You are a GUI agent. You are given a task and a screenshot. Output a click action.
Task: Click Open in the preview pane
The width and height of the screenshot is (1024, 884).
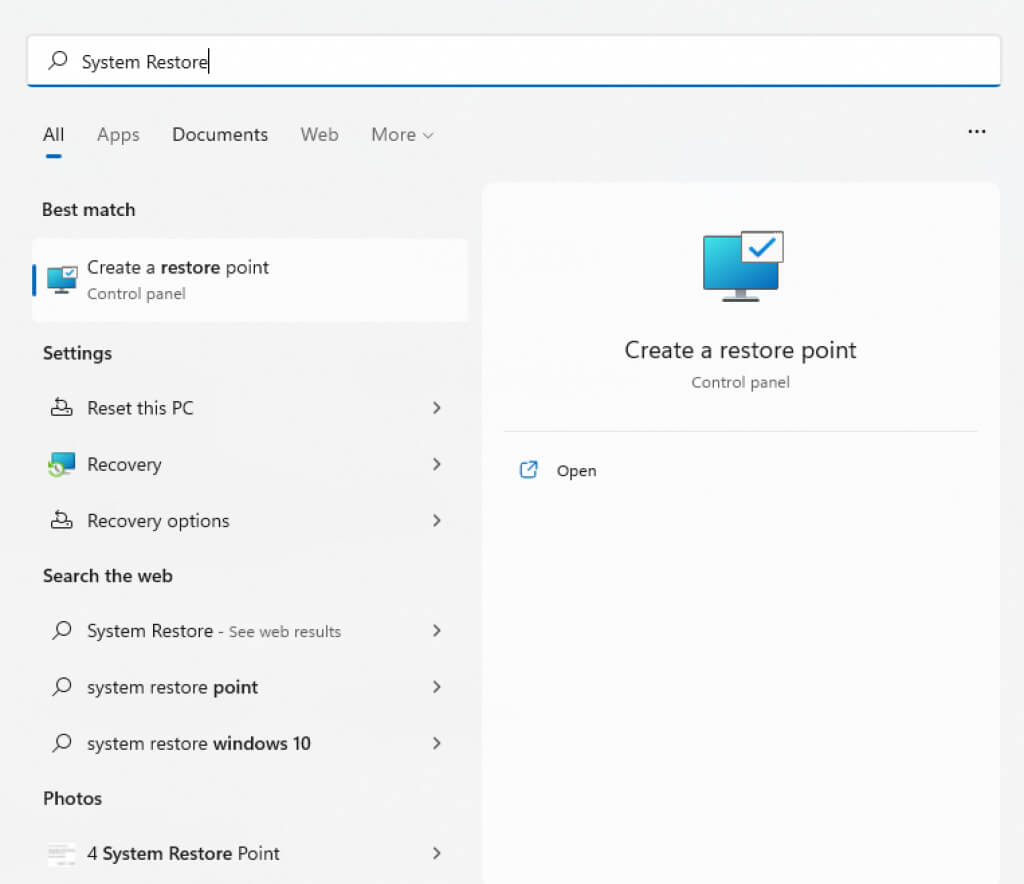[x=576, y=471]
